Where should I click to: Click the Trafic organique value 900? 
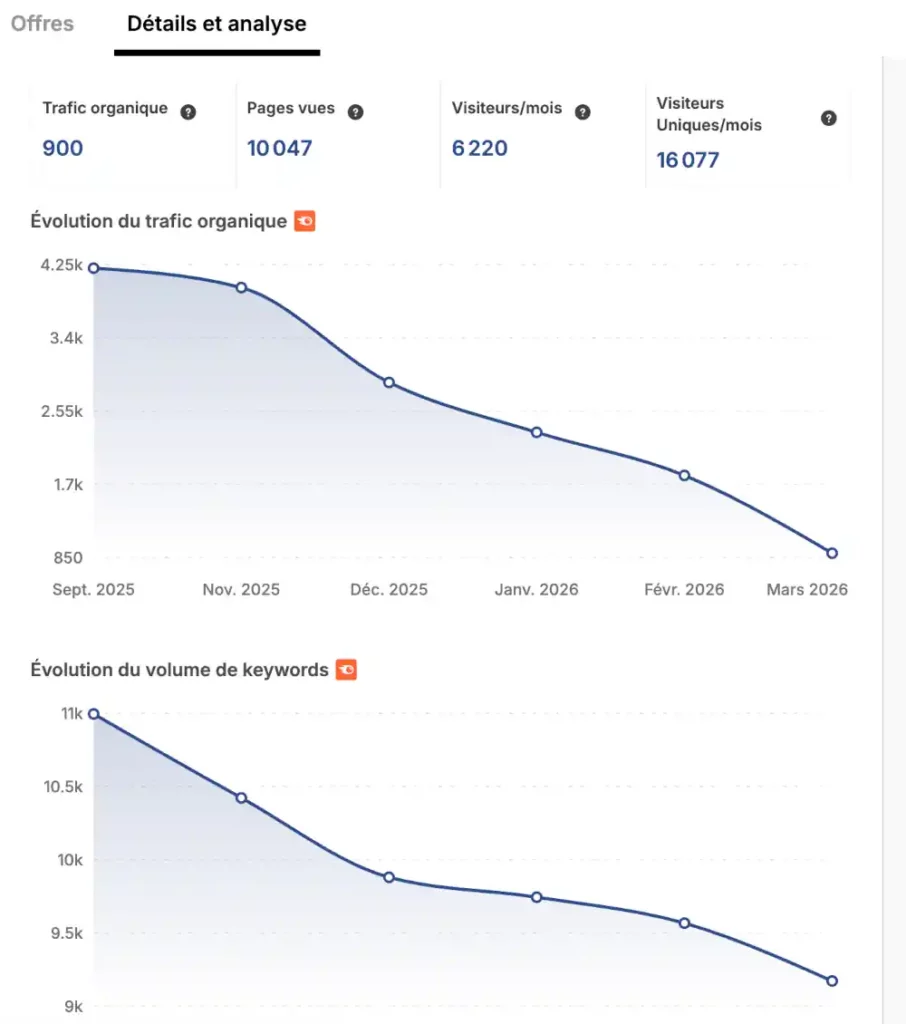[x=63, y=148]
